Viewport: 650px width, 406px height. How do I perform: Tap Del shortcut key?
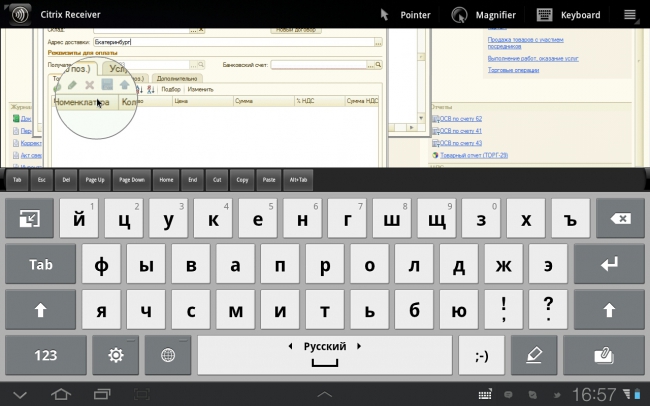(x=66, y=180)
